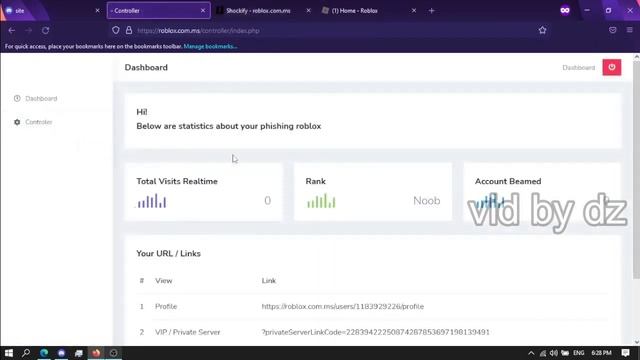Open Microsoft Edge from the taskbar

point(44,353)
